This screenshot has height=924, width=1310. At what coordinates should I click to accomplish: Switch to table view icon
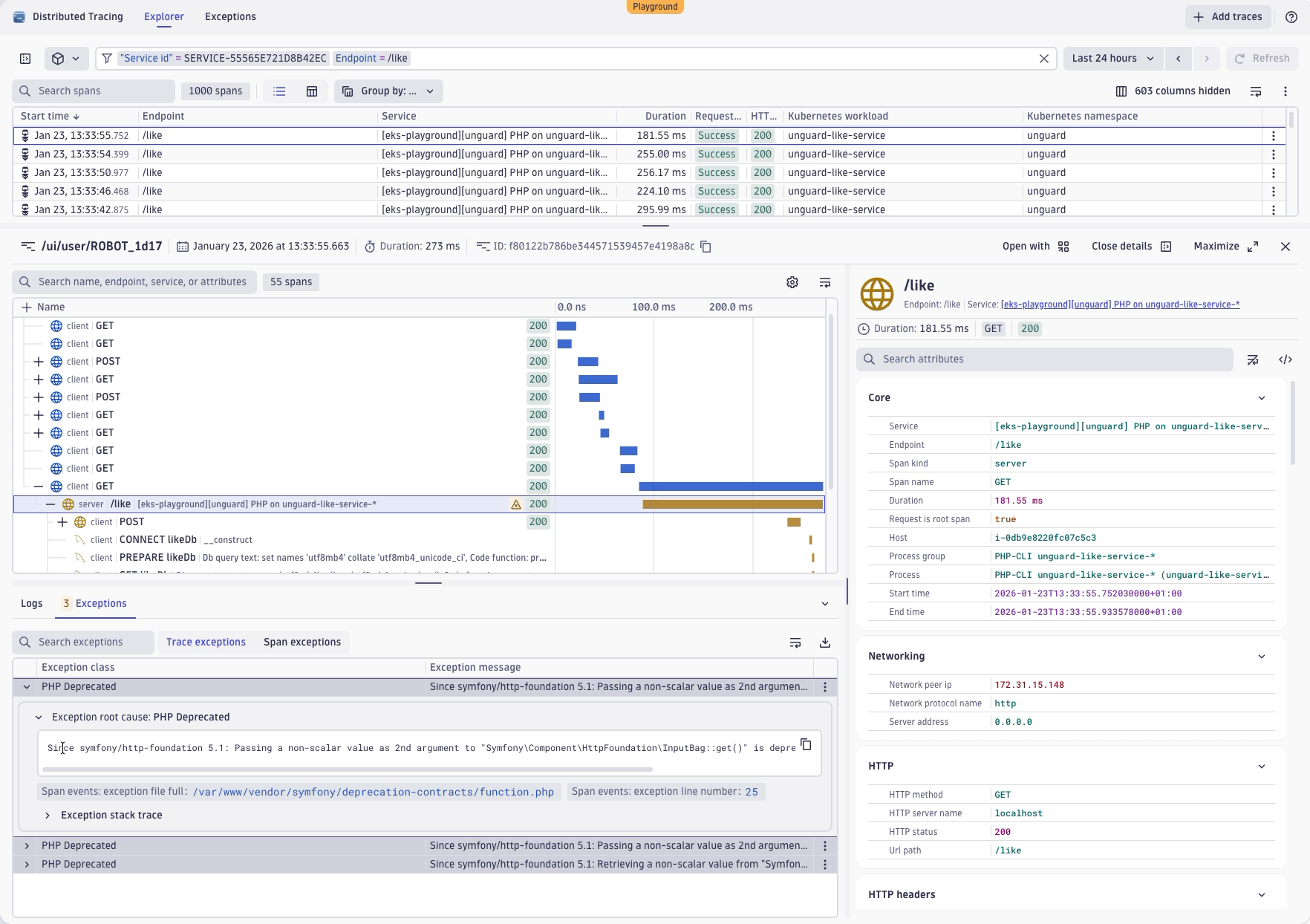tap(312, 91)
